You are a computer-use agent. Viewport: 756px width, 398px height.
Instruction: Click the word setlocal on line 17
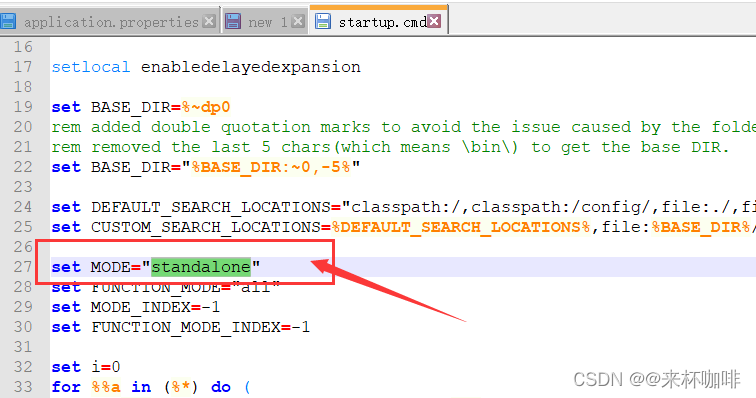[91, 67]
